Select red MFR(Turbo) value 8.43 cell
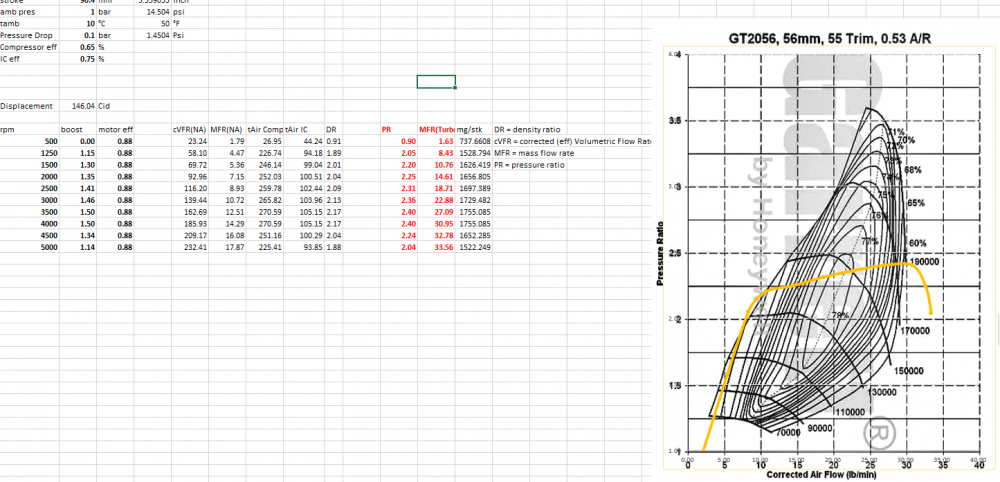Viewport: 1000px width, 482px height. (436, 153)
